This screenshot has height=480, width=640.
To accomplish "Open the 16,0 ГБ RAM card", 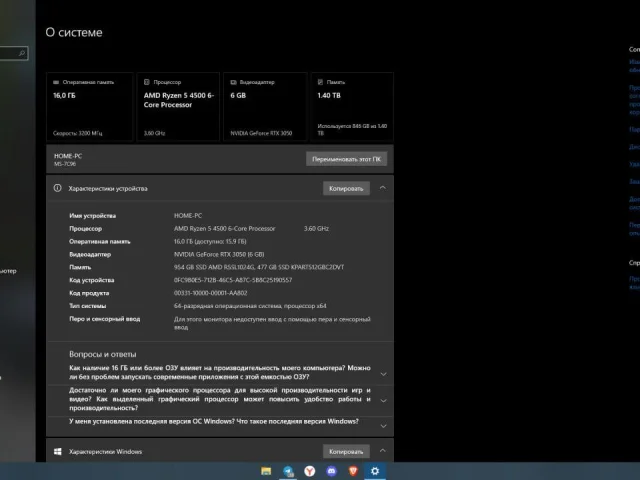I will 90,107.
